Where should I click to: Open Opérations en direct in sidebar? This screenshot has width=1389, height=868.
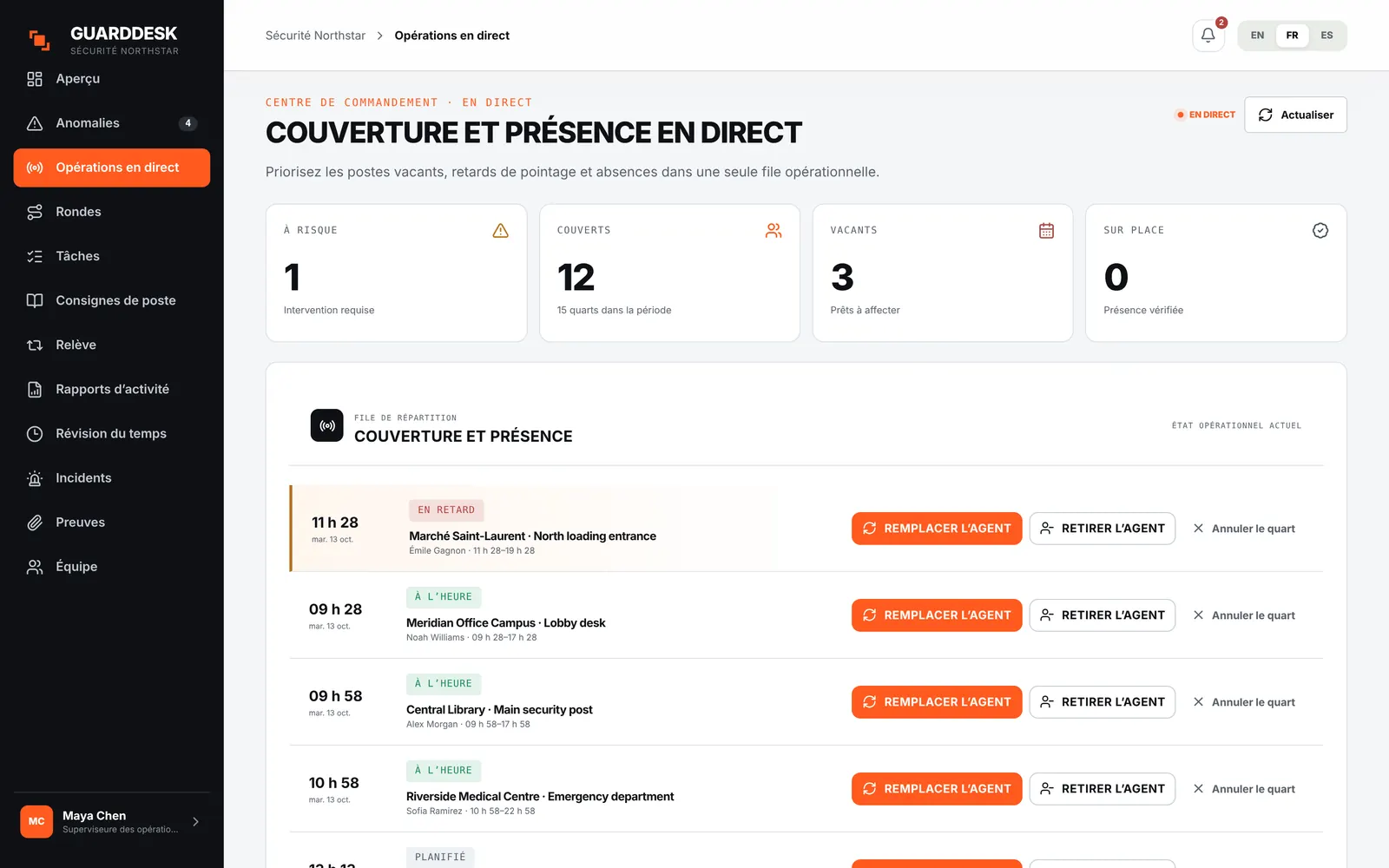click(112, 168)
